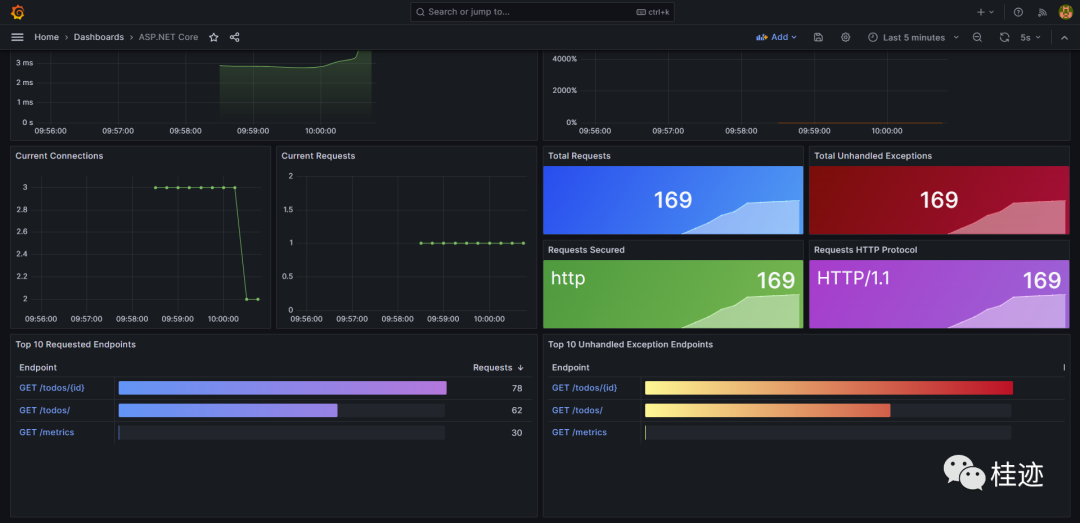Star the ASP.NET Core dashboard
The width and height of the screenshot is (1080, 523).
click(214, 37)
